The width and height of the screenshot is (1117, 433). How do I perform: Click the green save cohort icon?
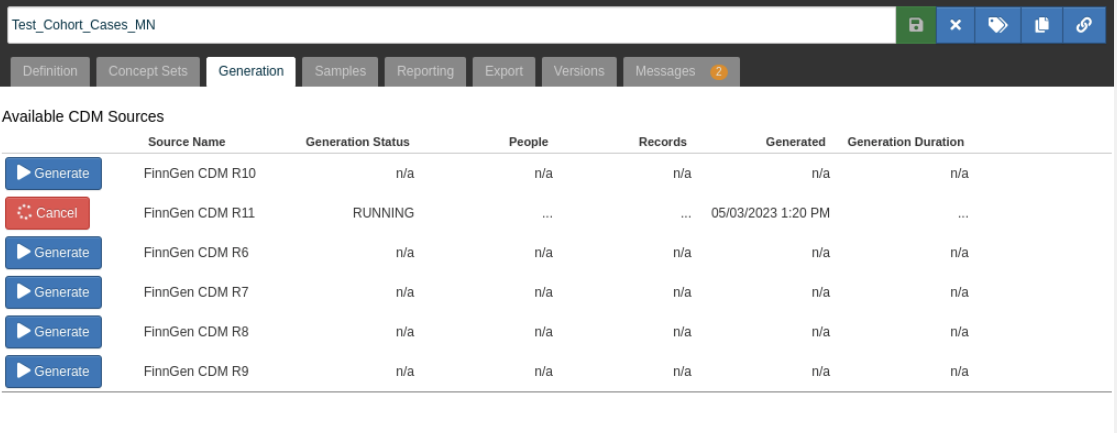click(915, 25)
